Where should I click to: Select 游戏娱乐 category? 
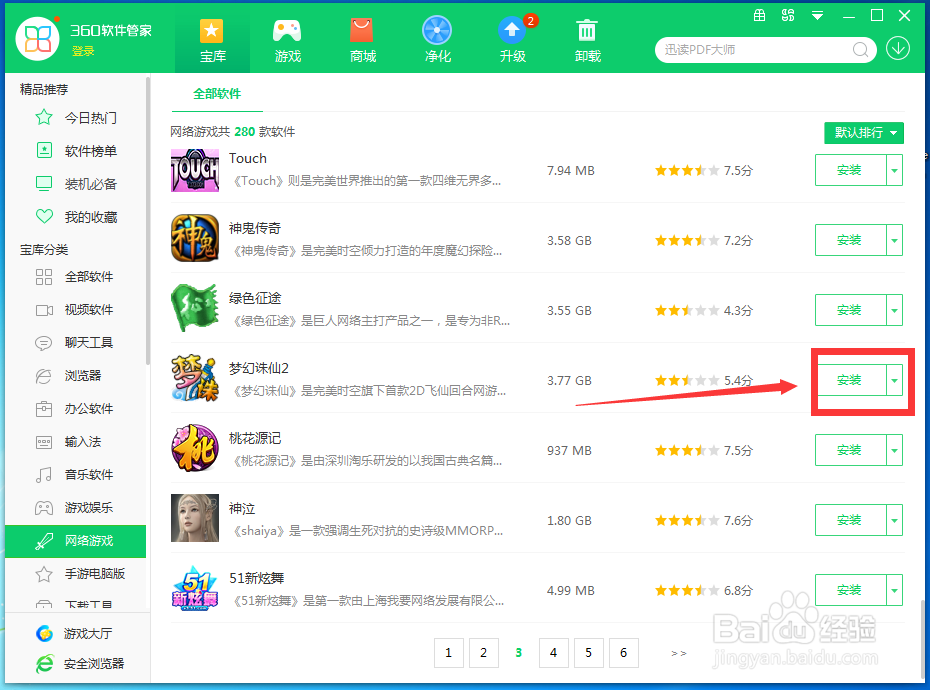coord(74,507)
